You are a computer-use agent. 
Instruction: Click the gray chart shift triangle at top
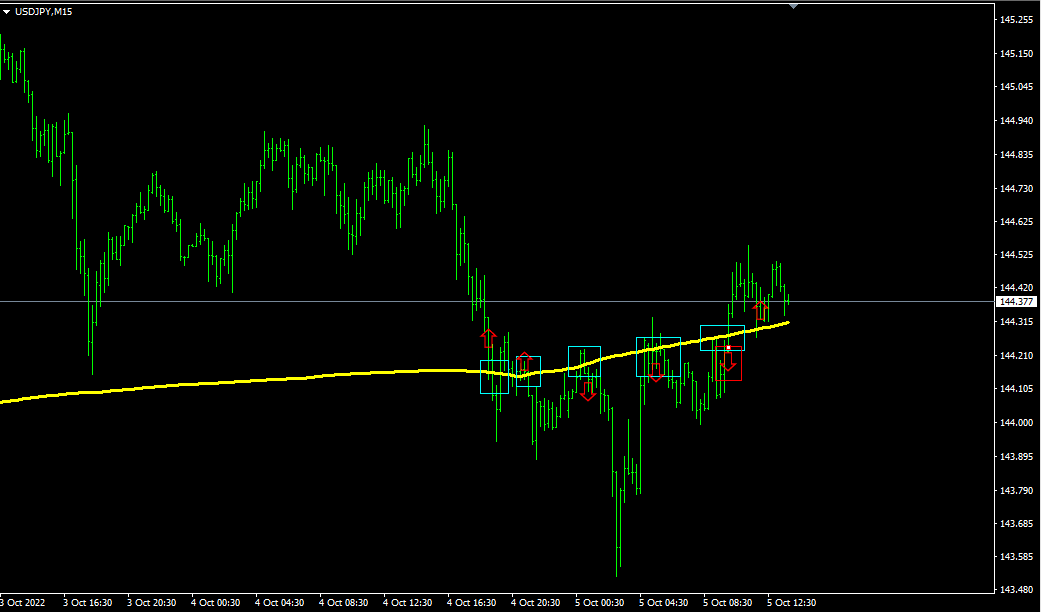point(794,6)
